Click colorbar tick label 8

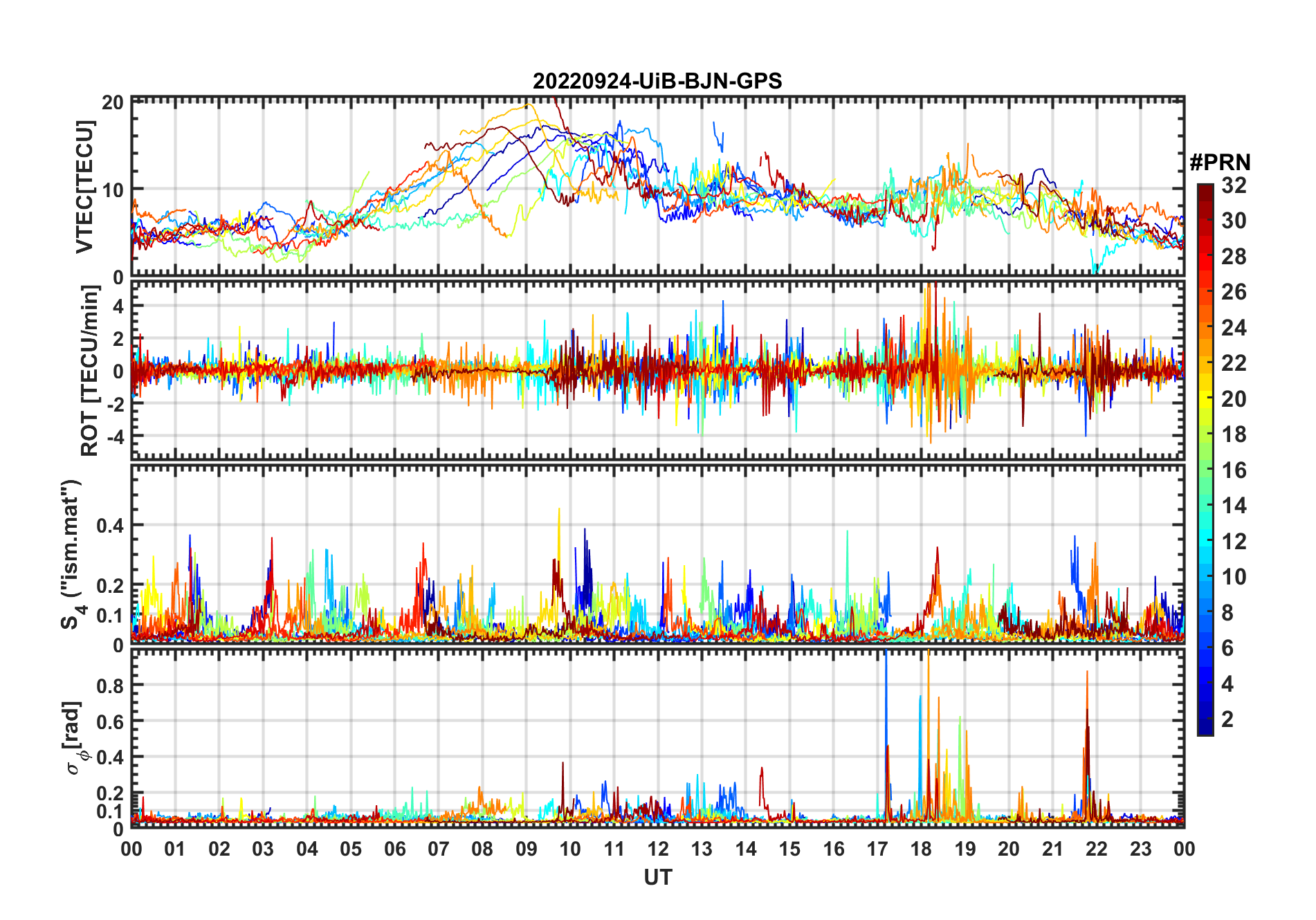(x=1227, y=613)
